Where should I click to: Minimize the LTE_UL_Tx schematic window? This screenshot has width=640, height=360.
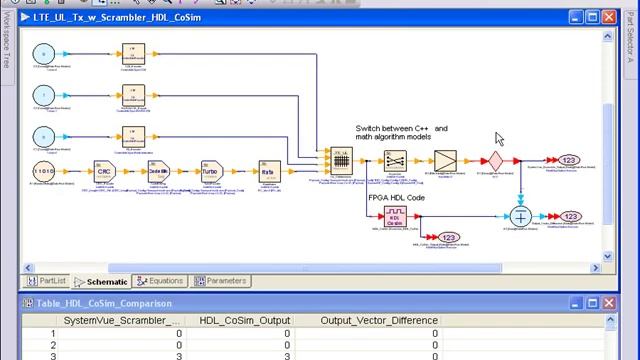[x=576, y=17]
